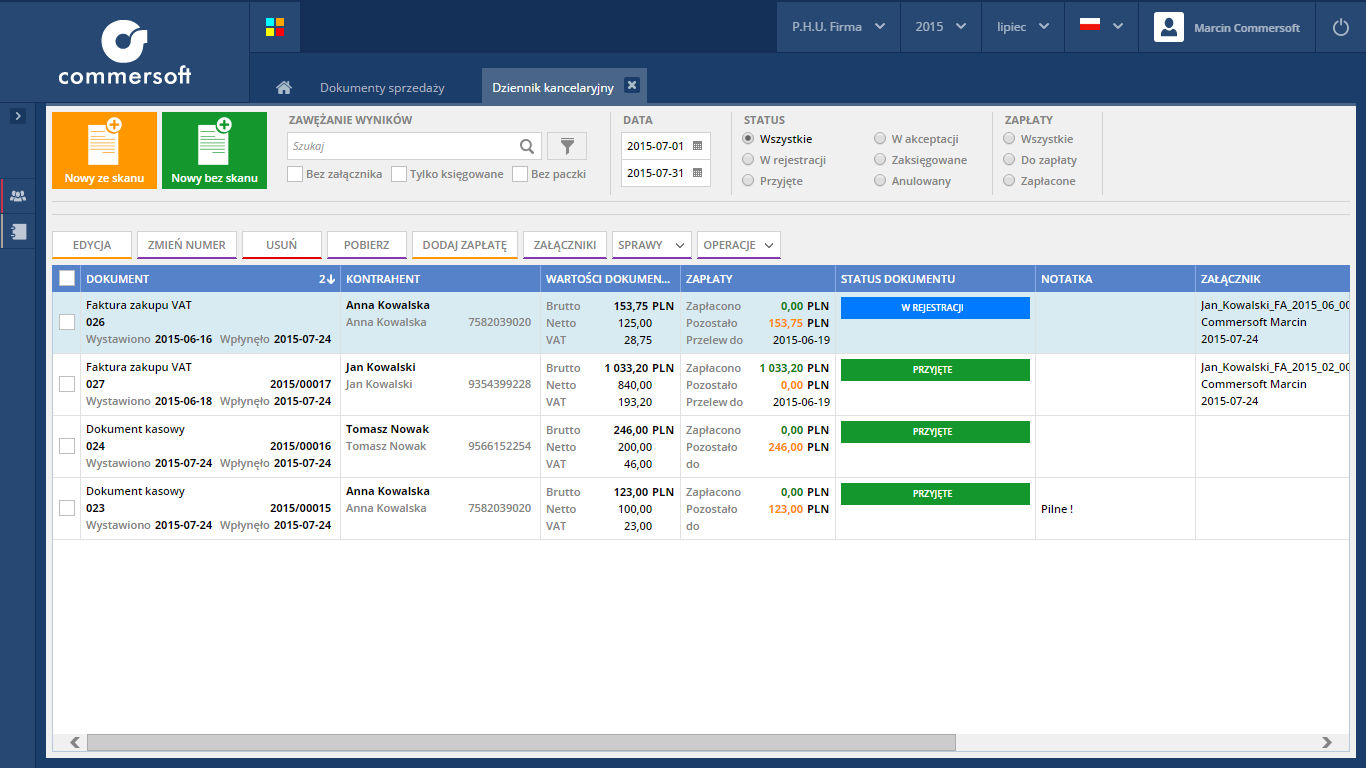Open the notebook sidebar icon
This screenshot has height=768, width=1366.
click(18, 231)
